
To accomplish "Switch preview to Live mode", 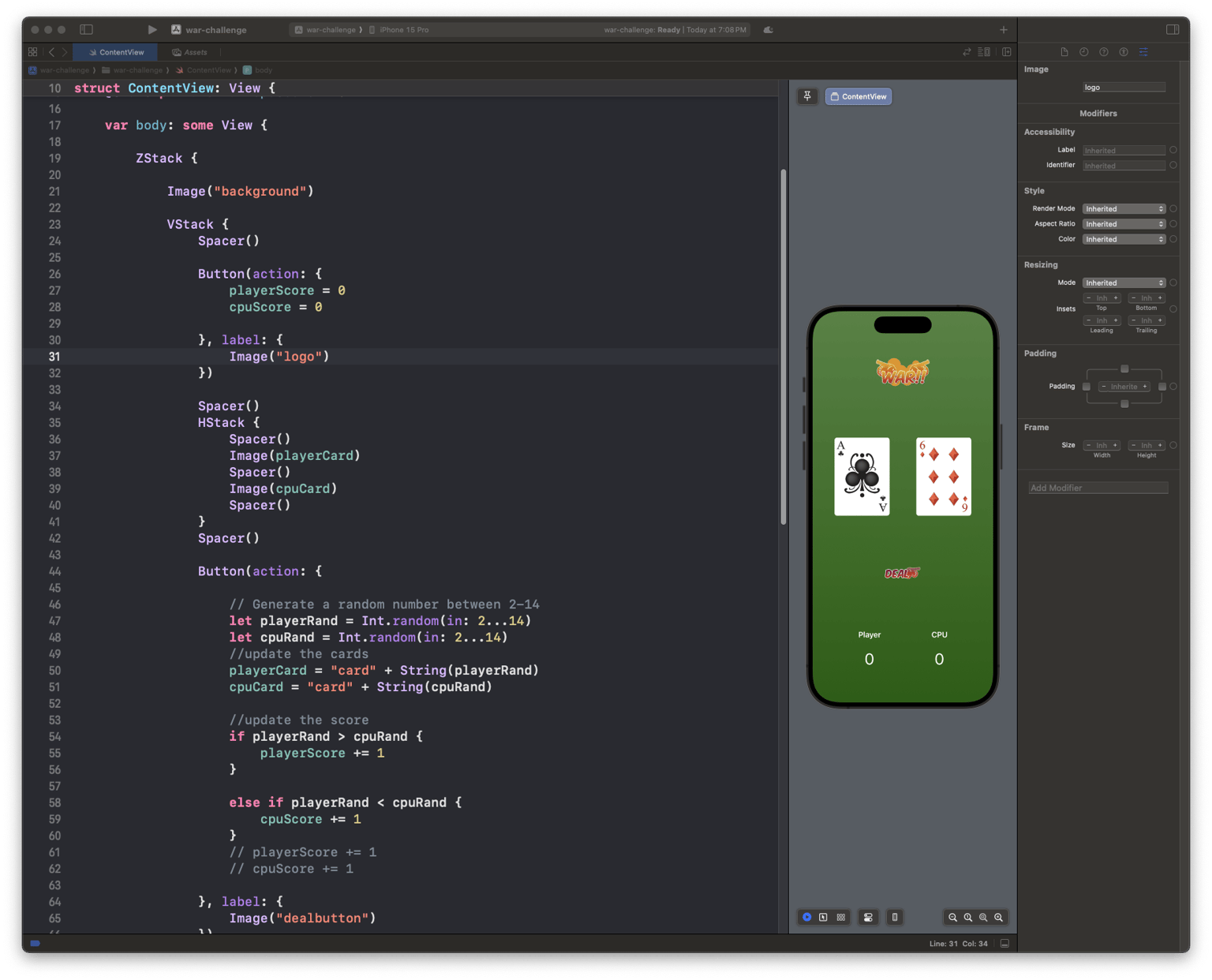I will 806,917.
